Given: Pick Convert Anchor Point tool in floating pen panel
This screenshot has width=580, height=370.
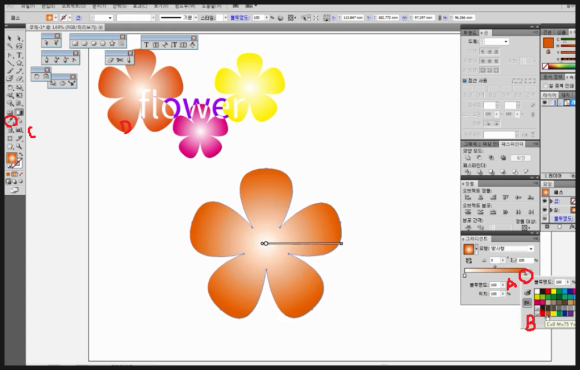Looking at the screenshot, I should (x=74, y=60).
